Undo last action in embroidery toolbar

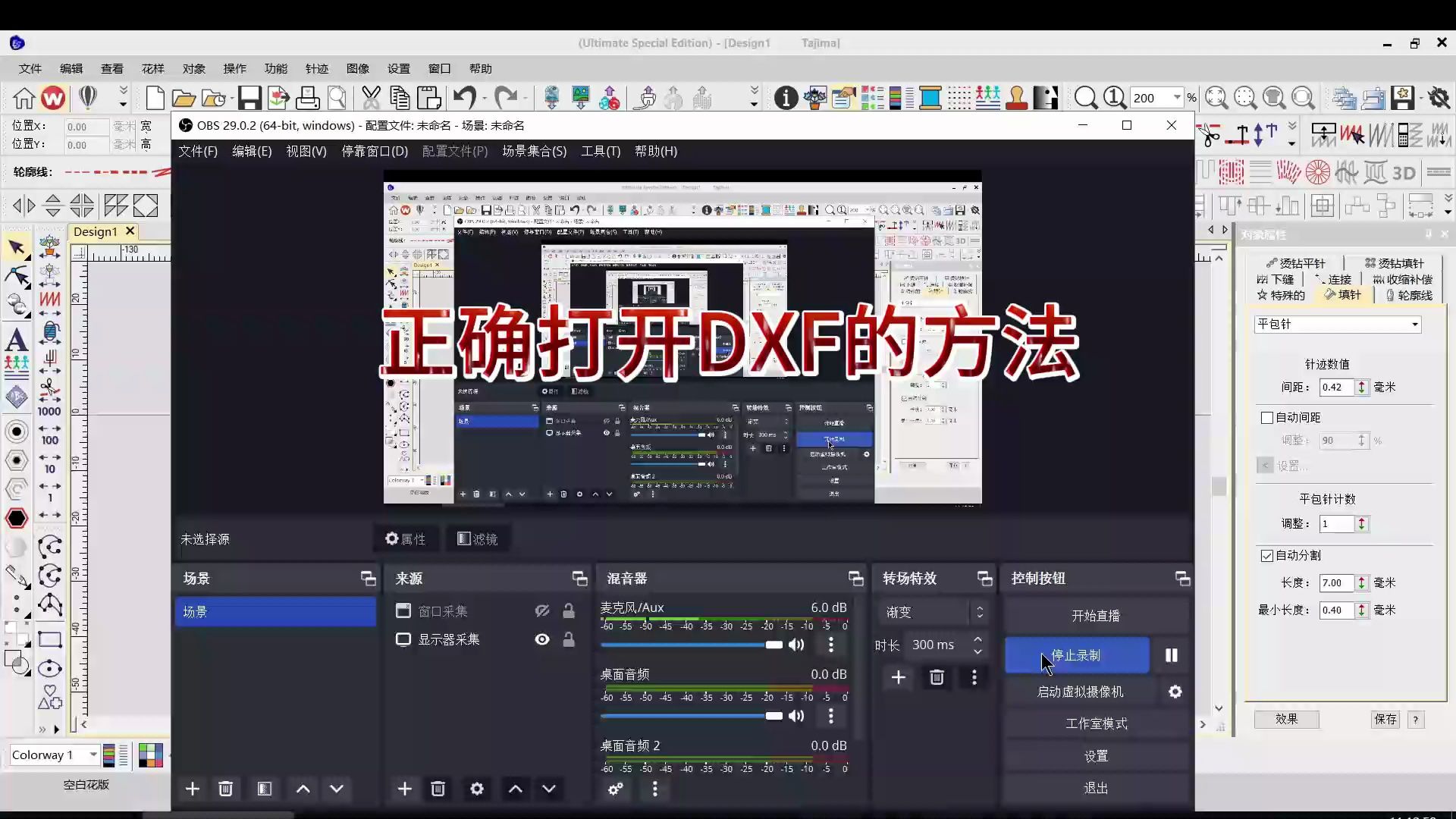[464, 98]
